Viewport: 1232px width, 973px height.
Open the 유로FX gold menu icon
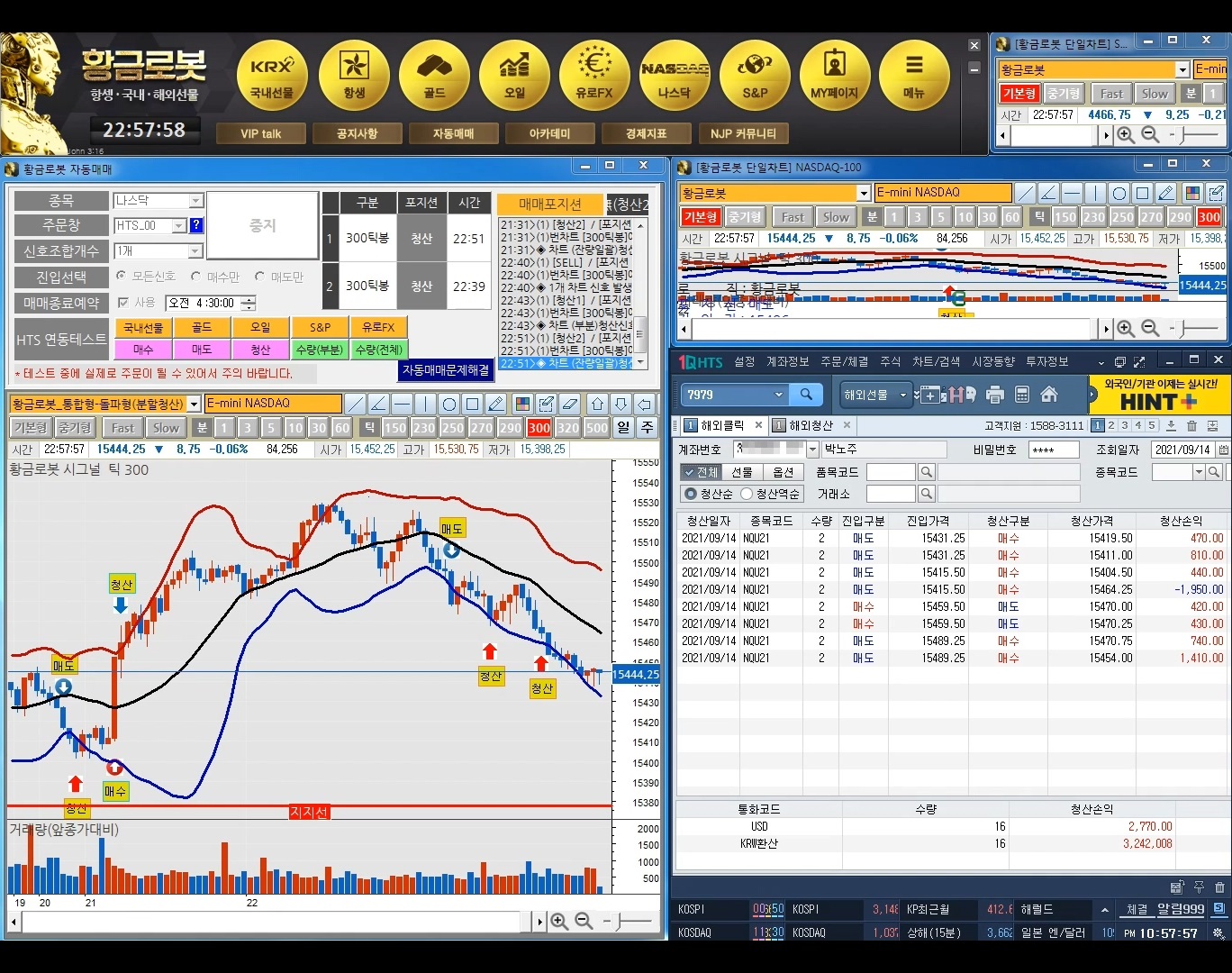(x=594, y=76)
